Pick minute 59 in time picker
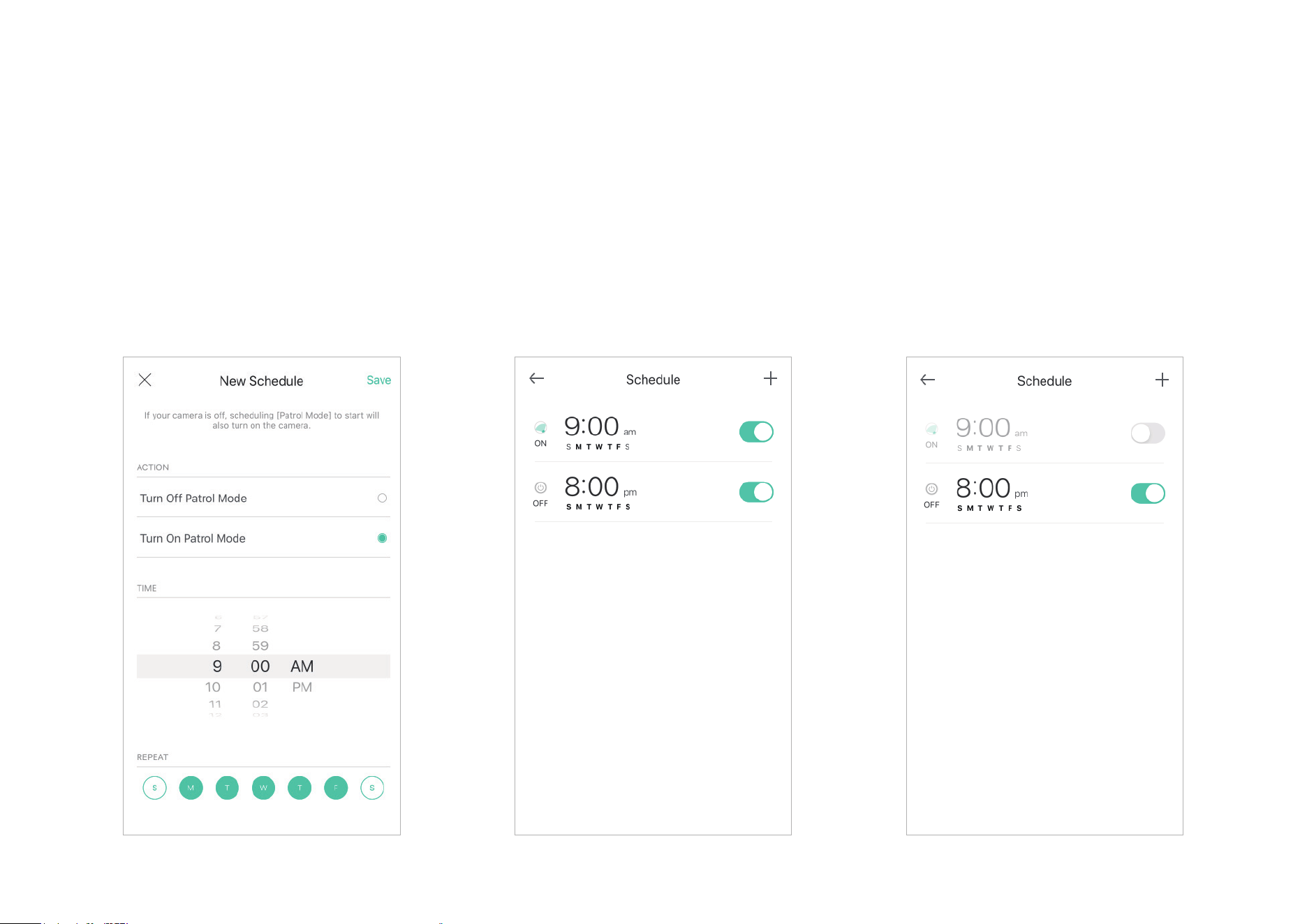The height and width of the screenshot is (924, 1307). [260, 646]
